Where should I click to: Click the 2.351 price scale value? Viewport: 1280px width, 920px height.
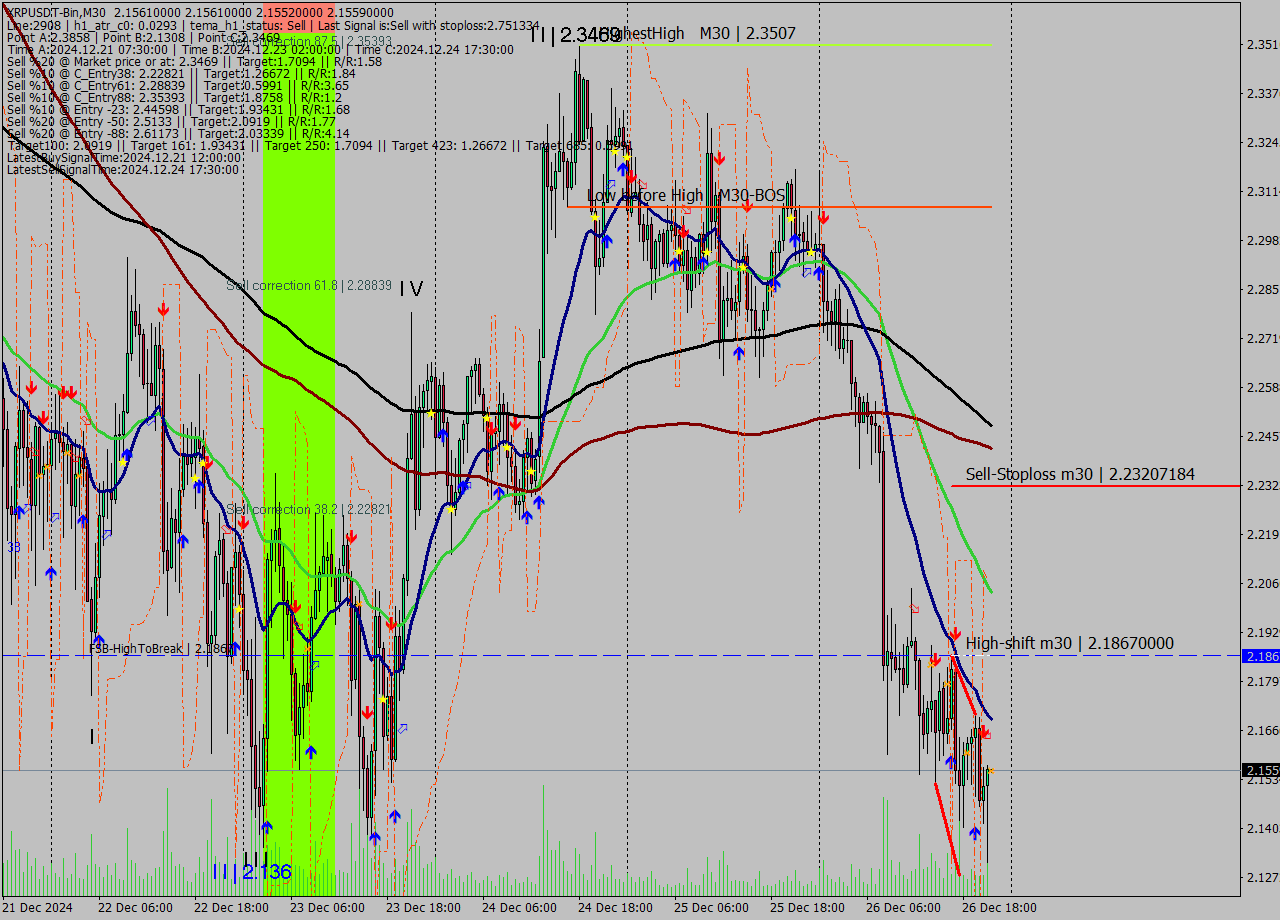tap(1262, 44)
